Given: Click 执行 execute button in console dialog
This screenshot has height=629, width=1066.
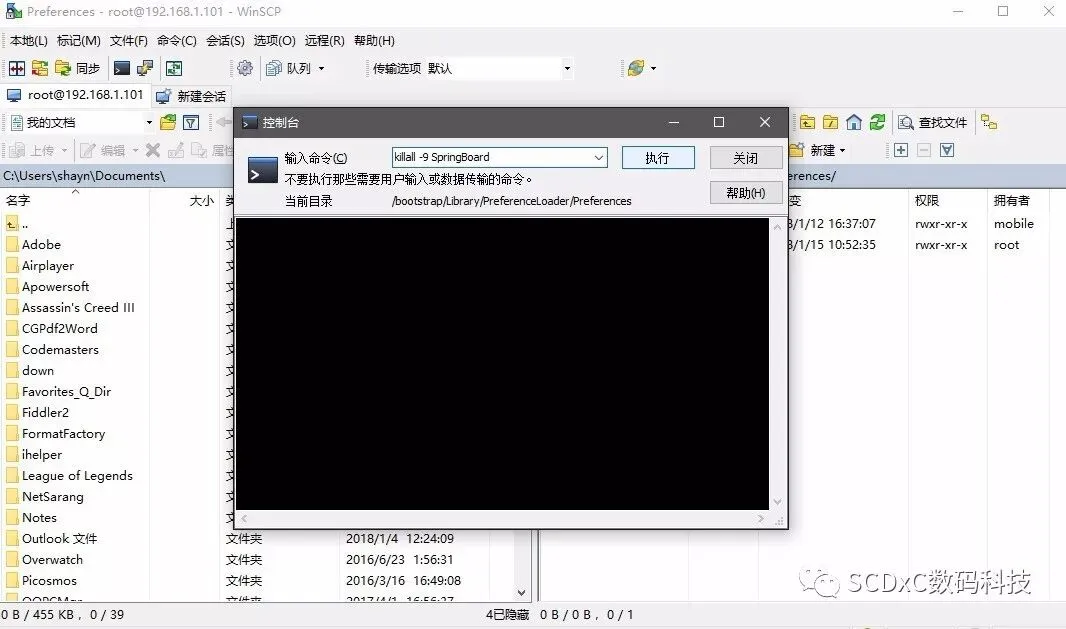Looking at the screenshot, I should 658,158.
